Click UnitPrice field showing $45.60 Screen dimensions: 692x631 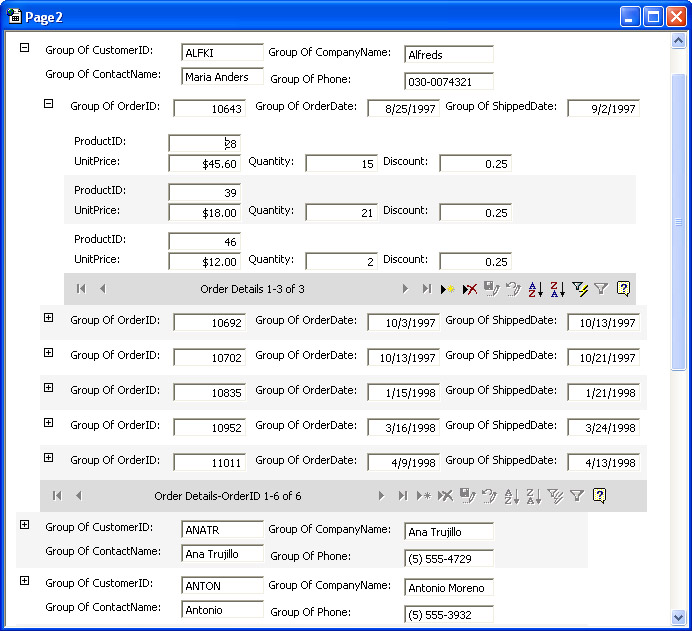click(x=204, y=164)
